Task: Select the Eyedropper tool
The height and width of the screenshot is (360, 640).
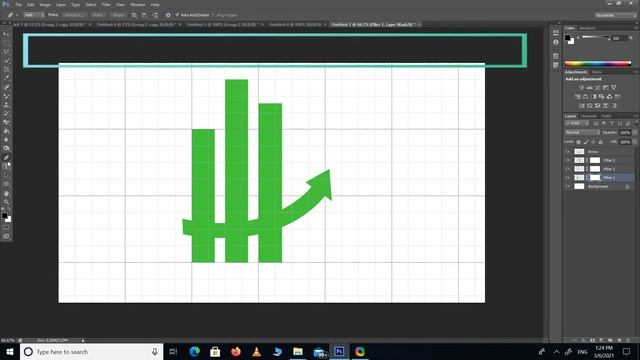Action: click(x=6, y=78)
